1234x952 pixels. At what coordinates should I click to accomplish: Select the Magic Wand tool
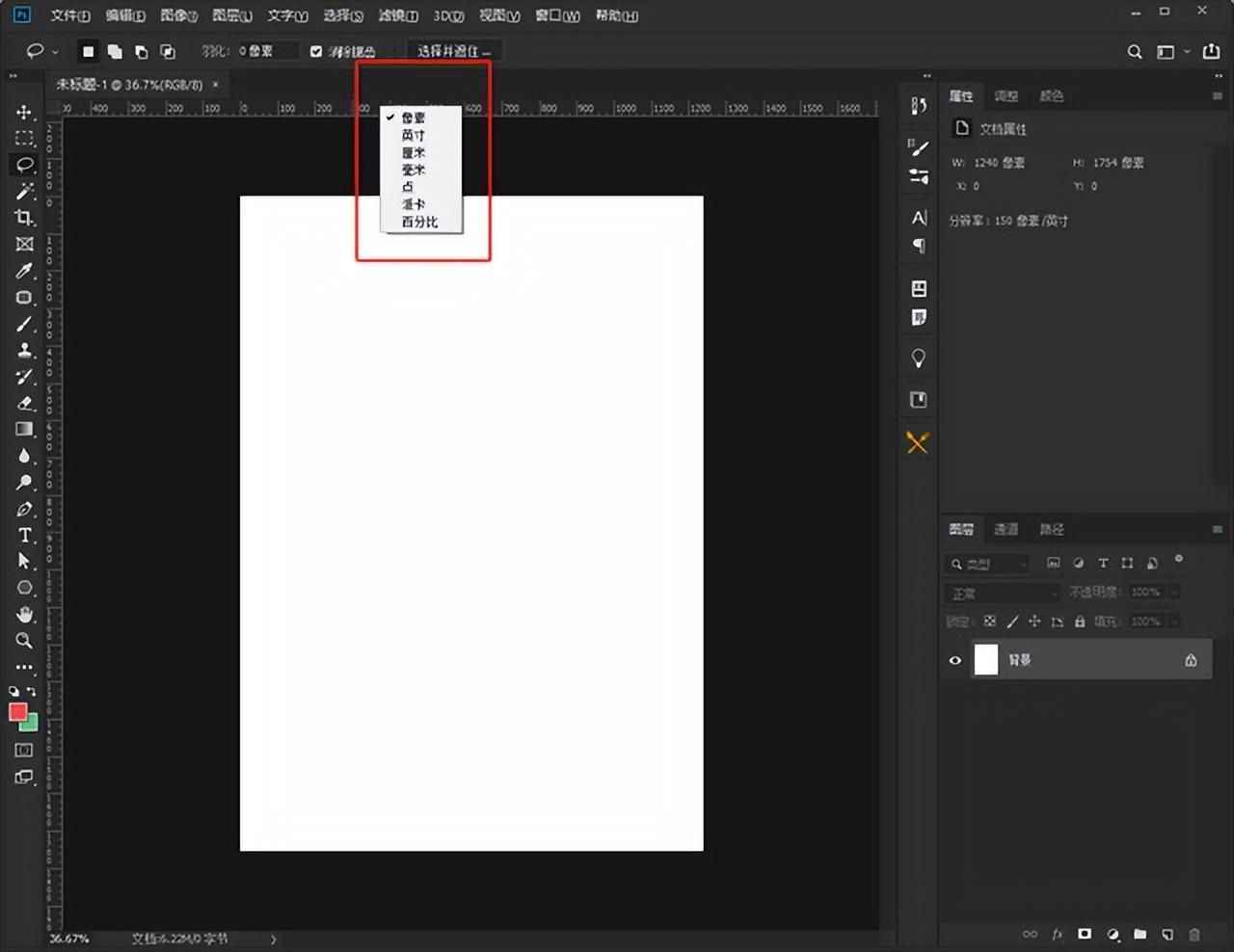click(24, 192)
